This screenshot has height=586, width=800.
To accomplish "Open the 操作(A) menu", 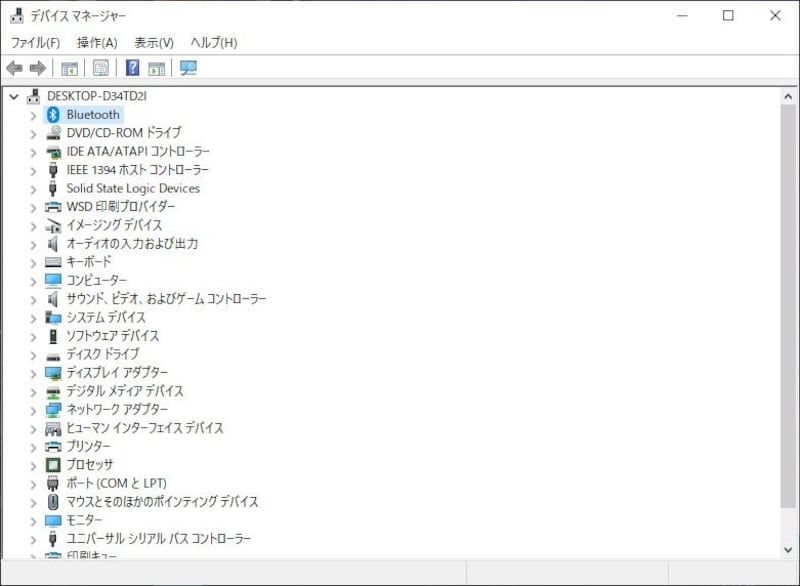I will (97, 43).
